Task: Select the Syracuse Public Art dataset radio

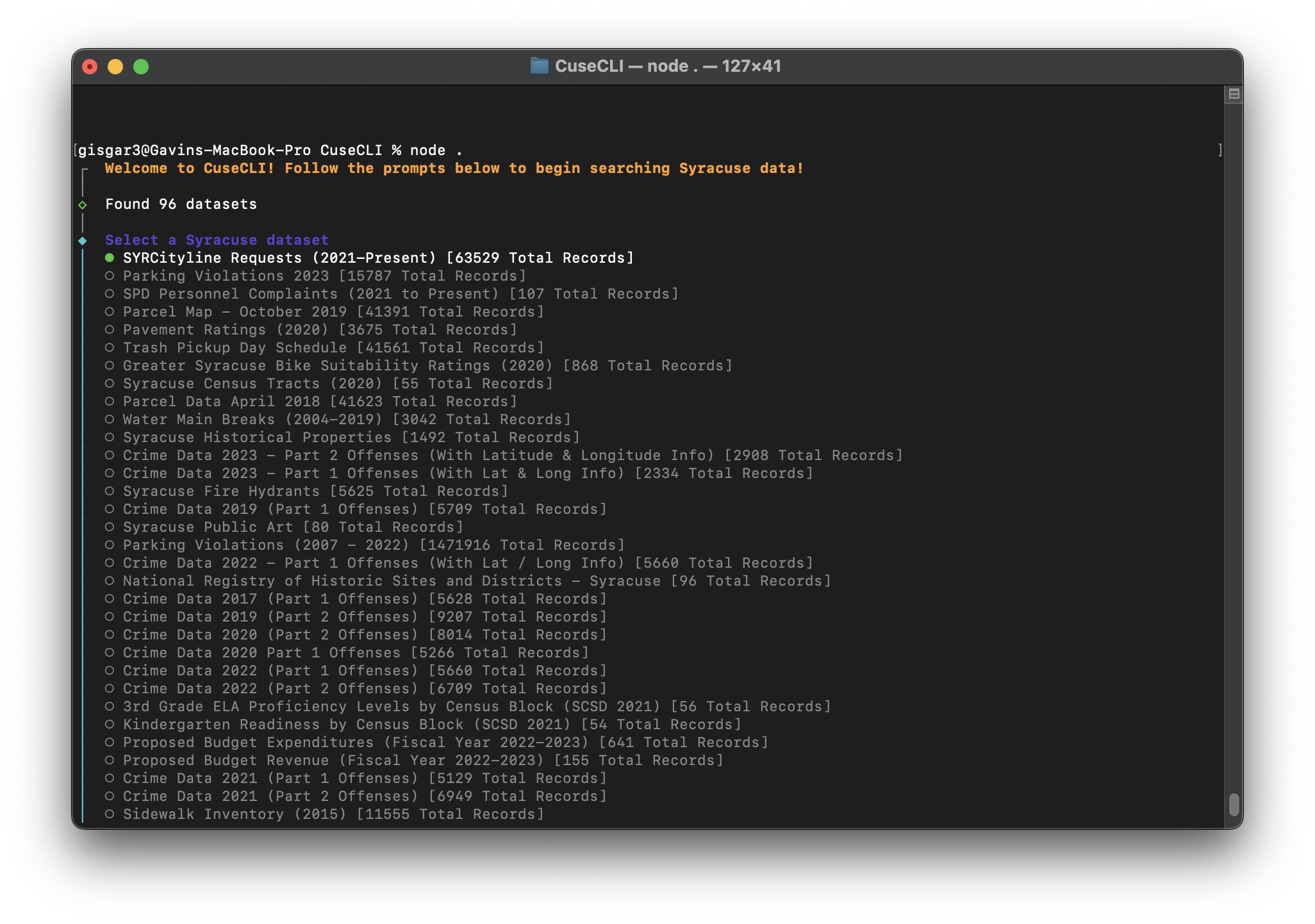Action: point(110,527)
